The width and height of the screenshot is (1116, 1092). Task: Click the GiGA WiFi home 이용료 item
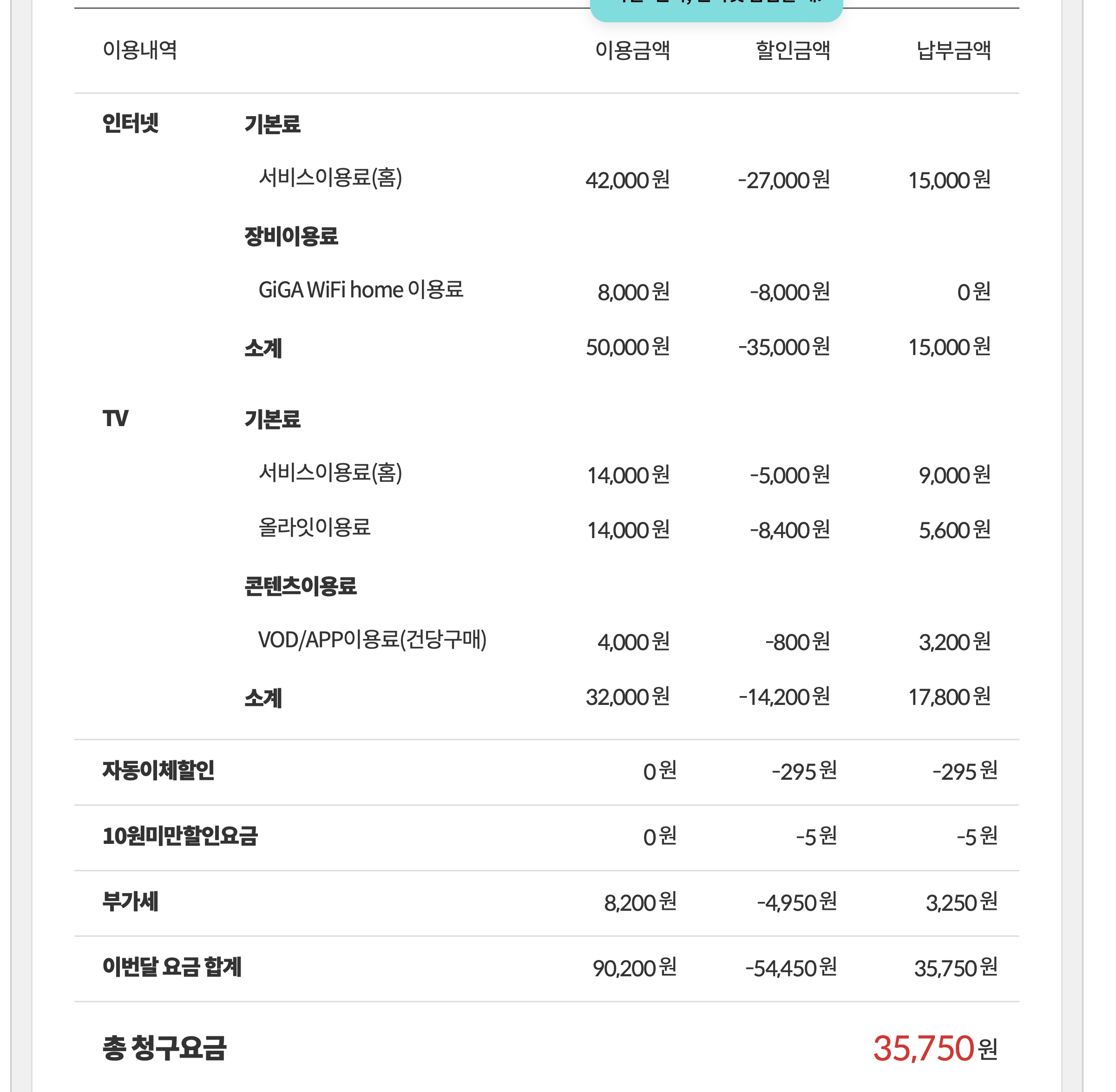point(360,289)
